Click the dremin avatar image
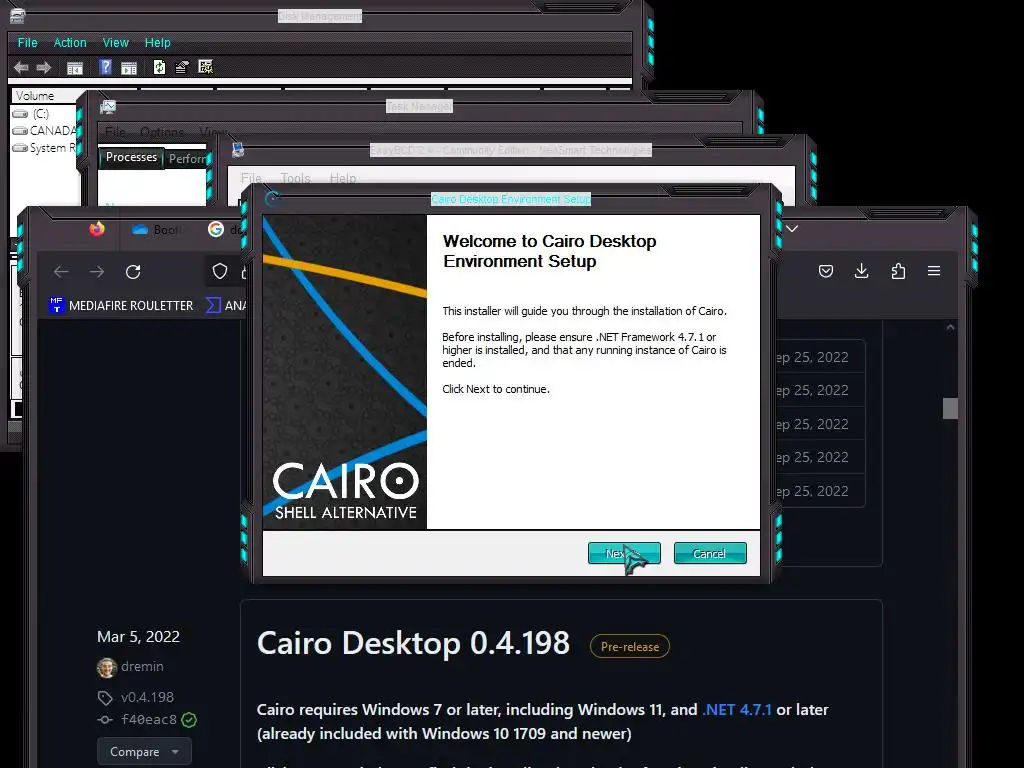1024x768 pixels. [106, 667]
